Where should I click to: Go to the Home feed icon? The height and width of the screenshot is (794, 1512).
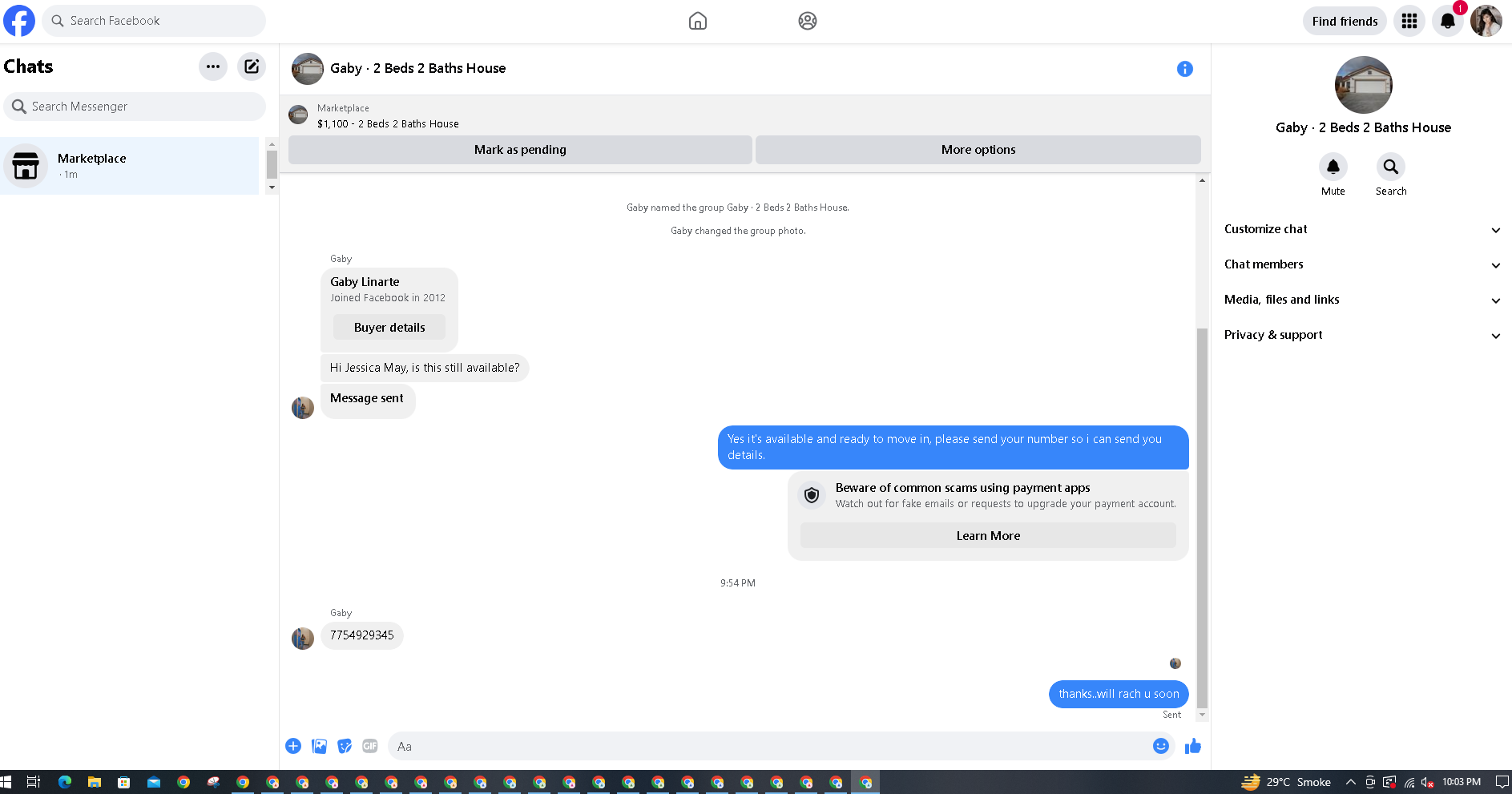(x=698, y=21)
